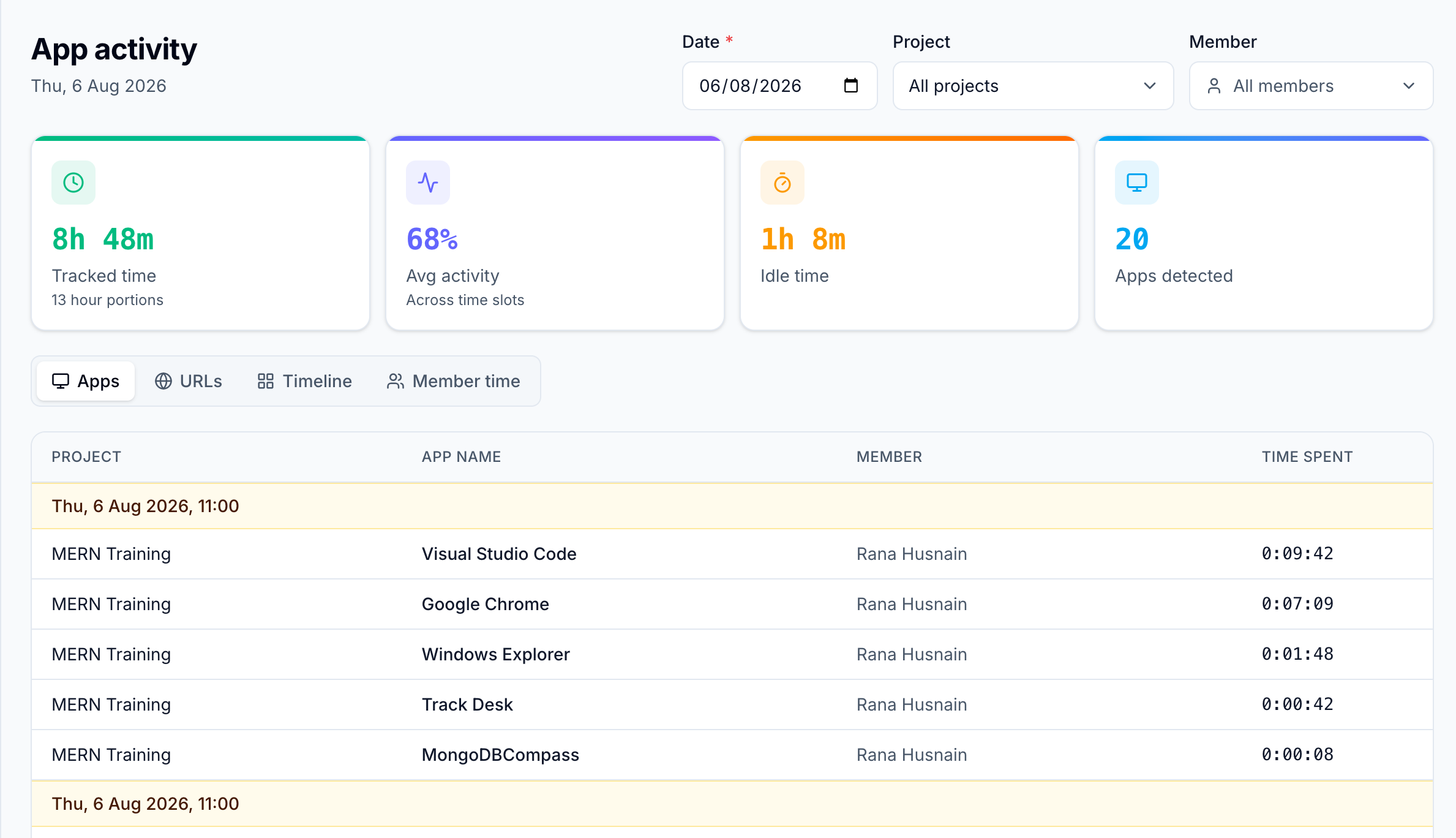This screenshot has height=838, width=1456.
Task: Click the Date input showing 06/08/2026
Action: pyautogui.click(x=780, y=86)
